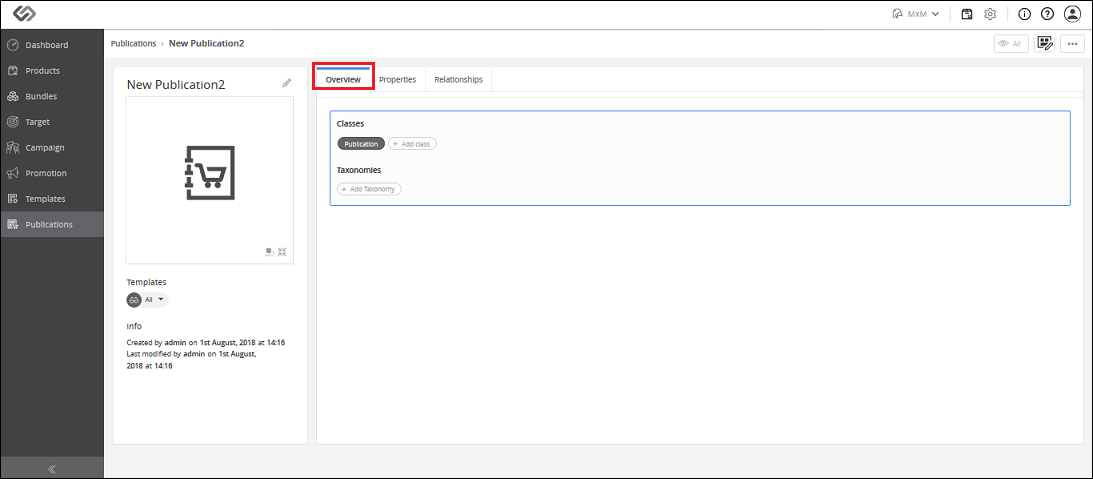This screenshot has height=479, width=1093.
Task: Click the Add class button
Action: [x=413, y=144]
